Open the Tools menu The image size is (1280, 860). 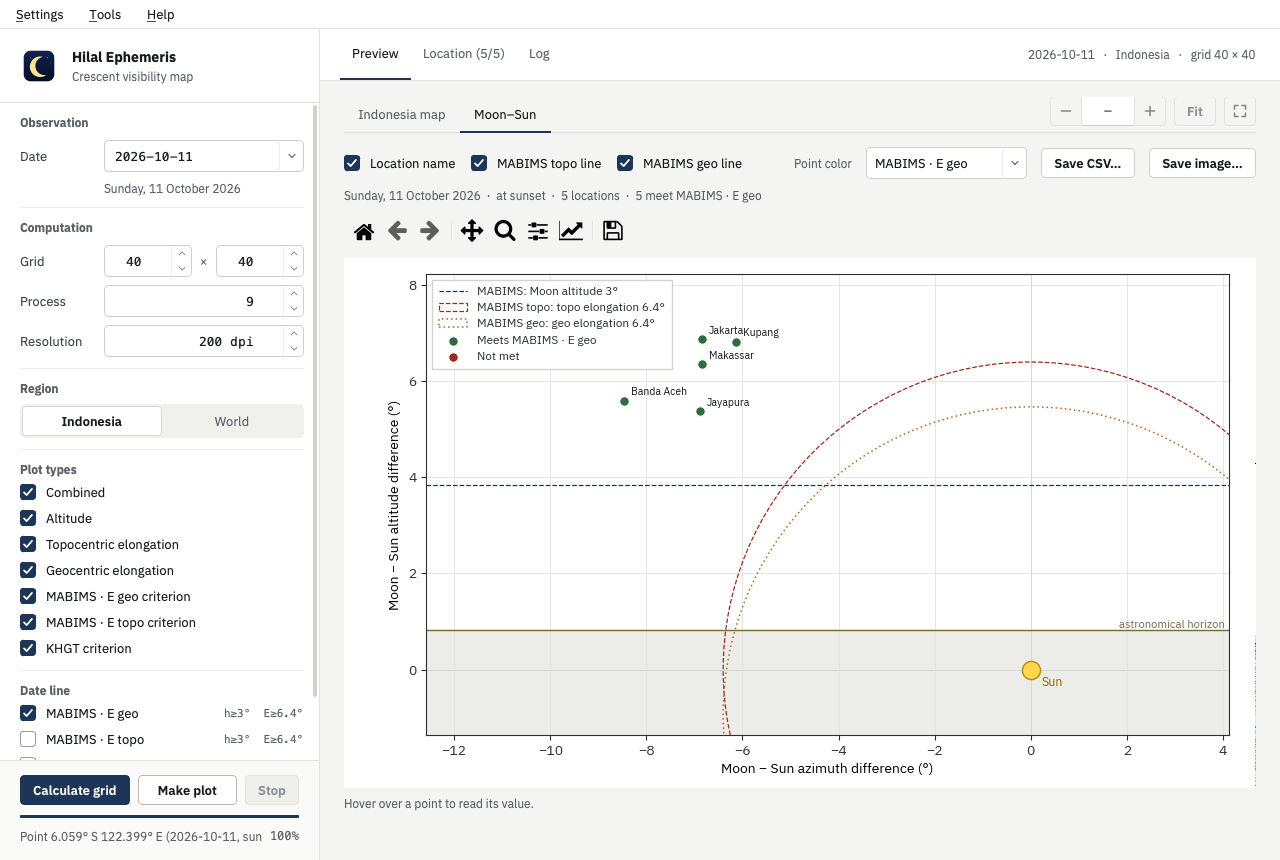pyautogui.click(x=105, y=14)
